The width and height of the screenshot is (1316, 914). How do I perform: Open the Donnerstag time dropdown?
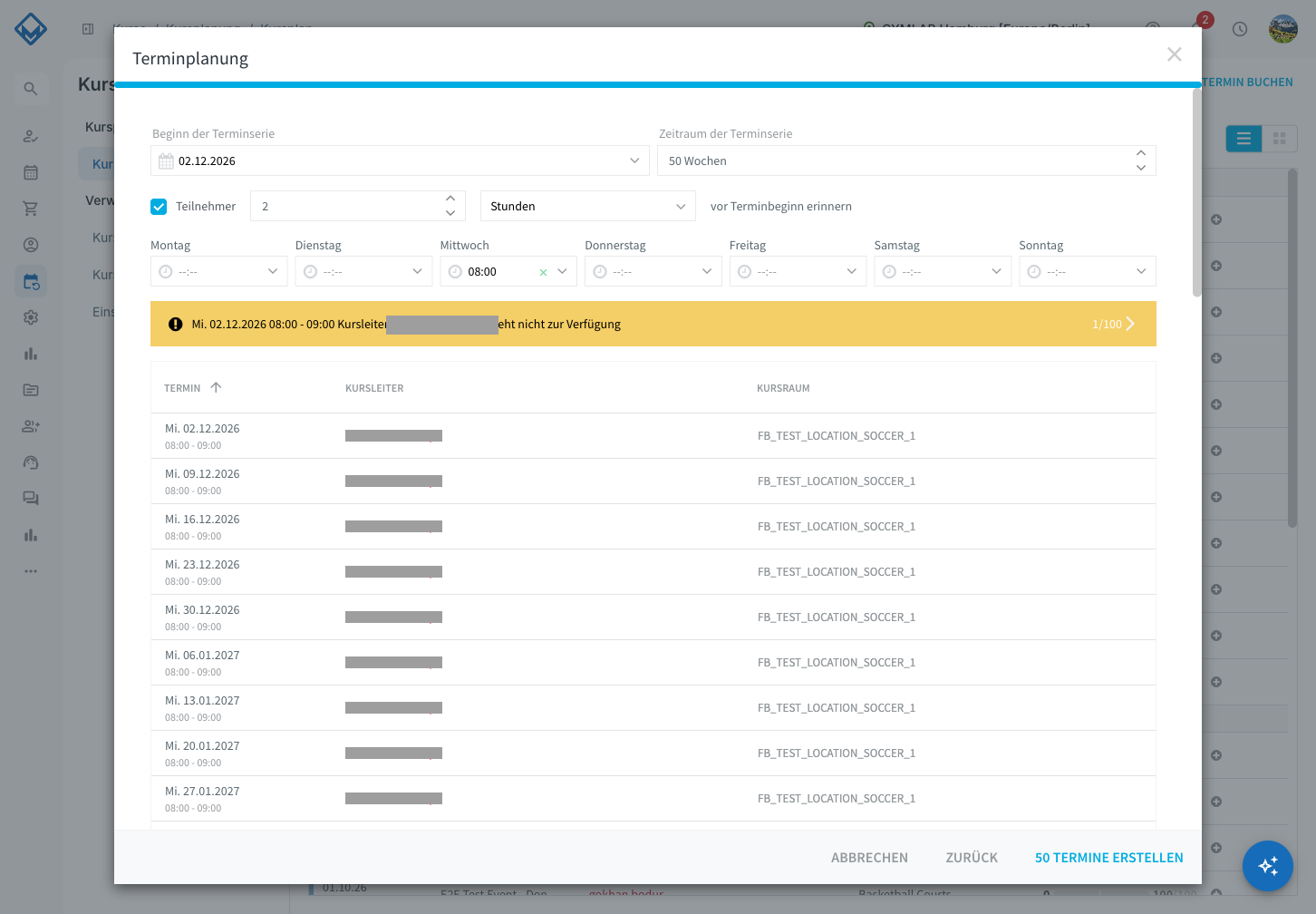pyautogui.click(x=653, y=271)
